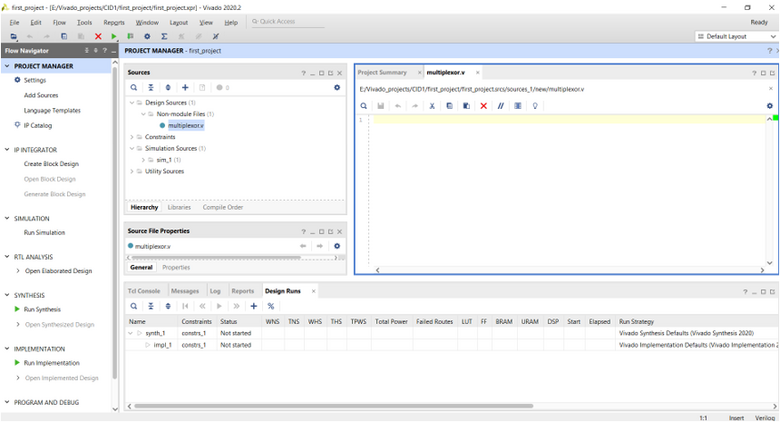Open IP Catalog from Project Manager
Screen dimensions: 780x422
pos(38,125)
